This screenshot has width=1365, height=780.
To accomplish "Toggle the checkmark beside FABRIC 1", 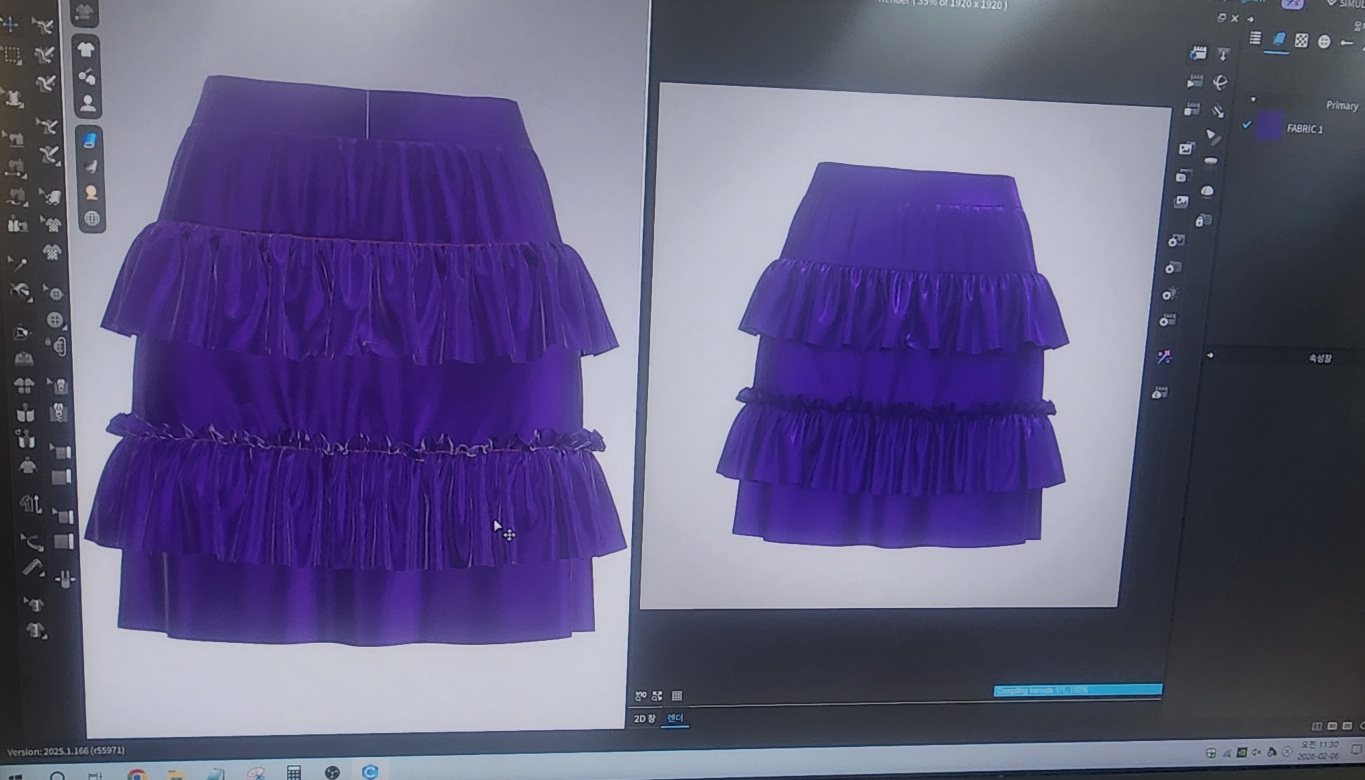I will 1246,125.
